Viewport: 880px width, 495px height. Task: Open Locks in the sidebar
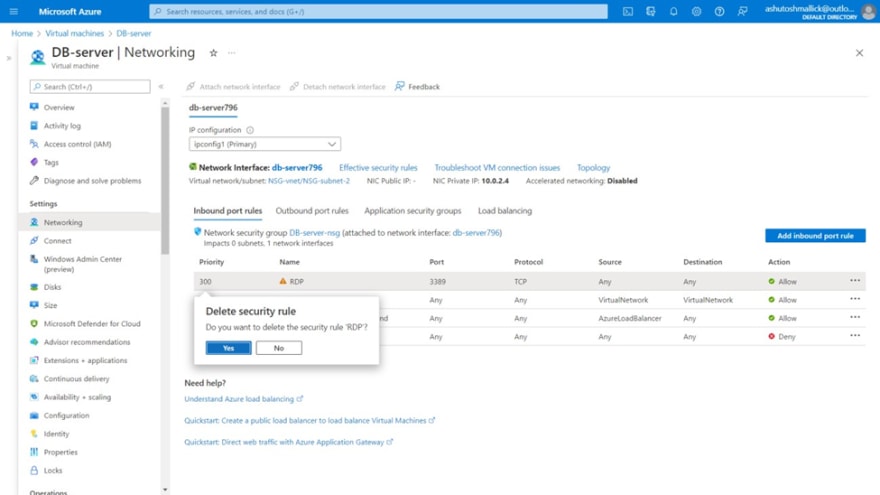pos(53,470)
